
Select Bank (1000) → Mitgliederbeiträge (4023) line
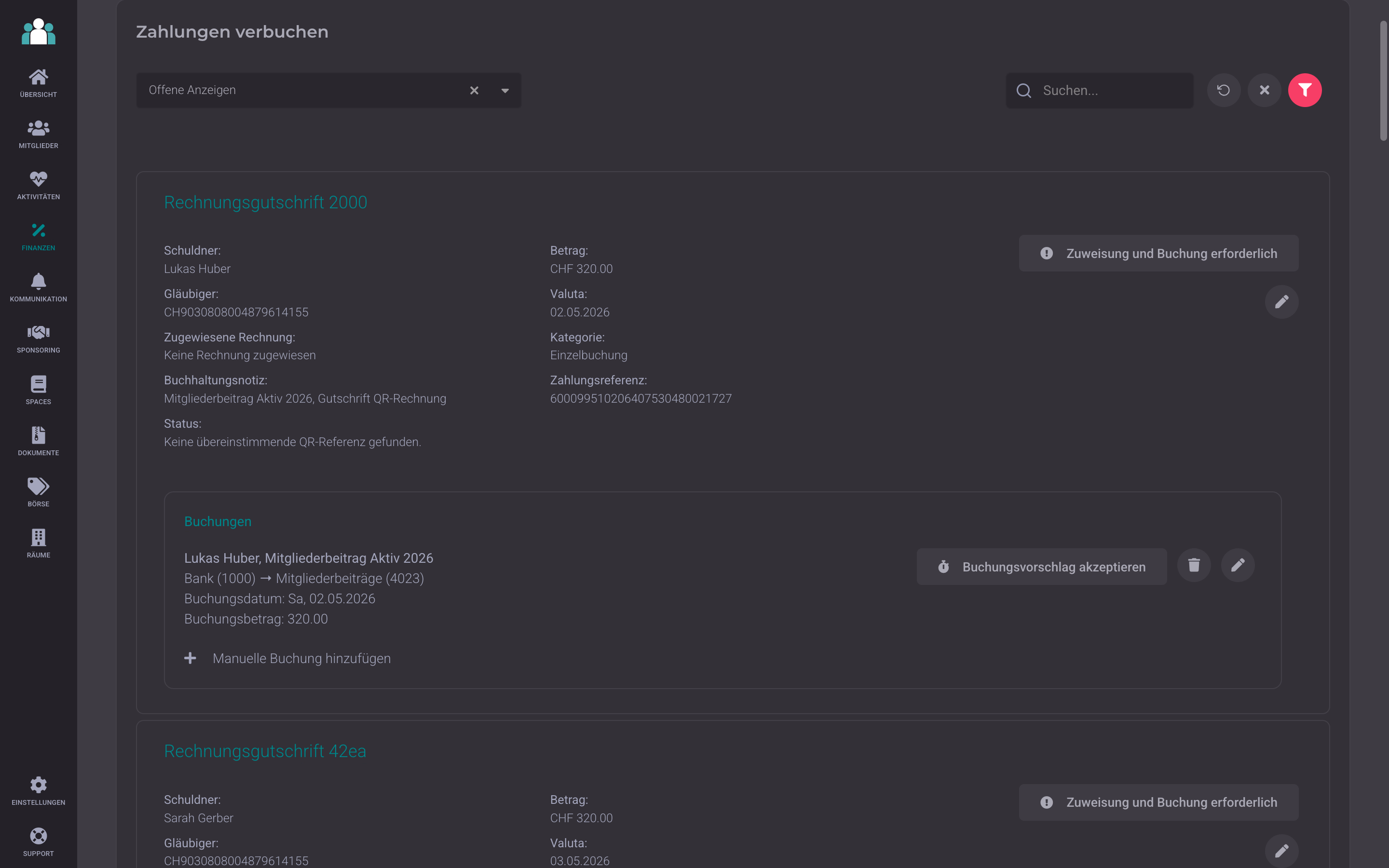coord(304,578)
